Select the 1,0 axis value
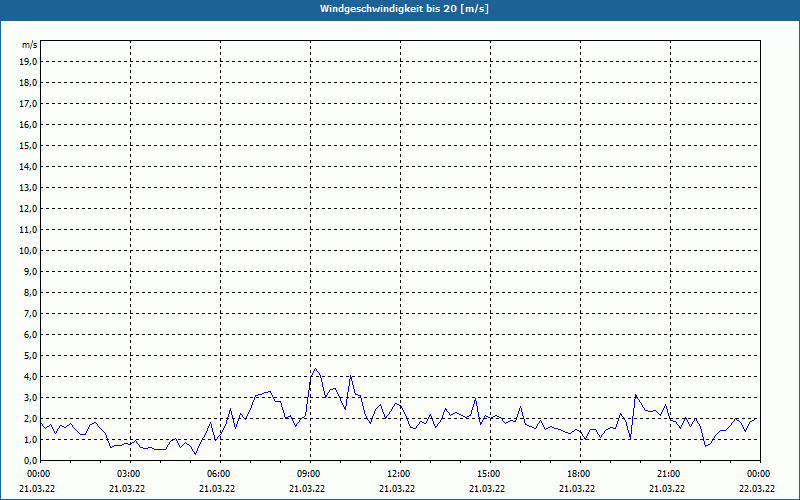The height and width of the screenshot is (500, 800). pos(30,439)
